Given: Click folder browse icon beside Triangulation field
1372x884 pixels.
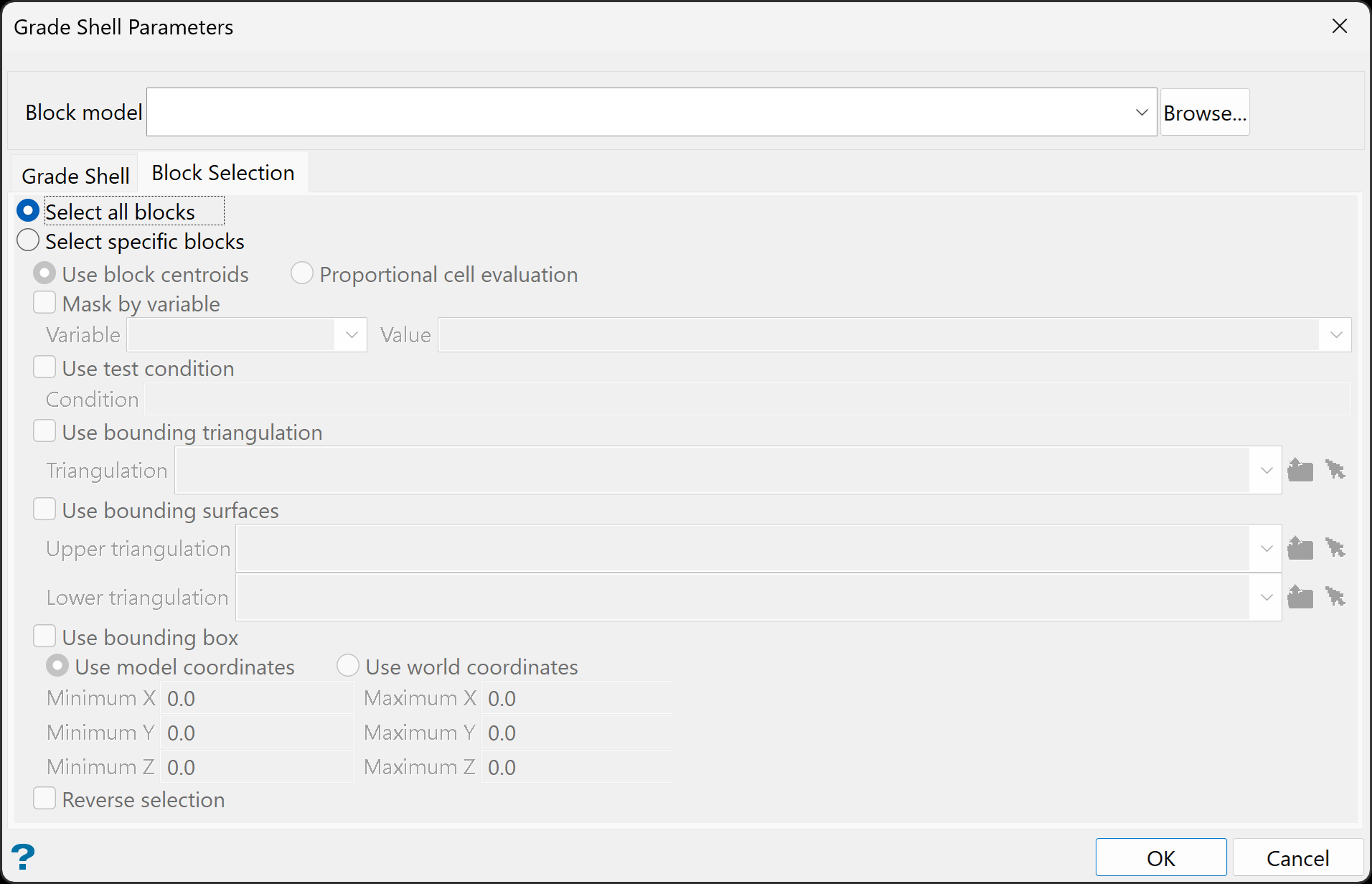Looking at the screenshot, I should [1300, 471].
